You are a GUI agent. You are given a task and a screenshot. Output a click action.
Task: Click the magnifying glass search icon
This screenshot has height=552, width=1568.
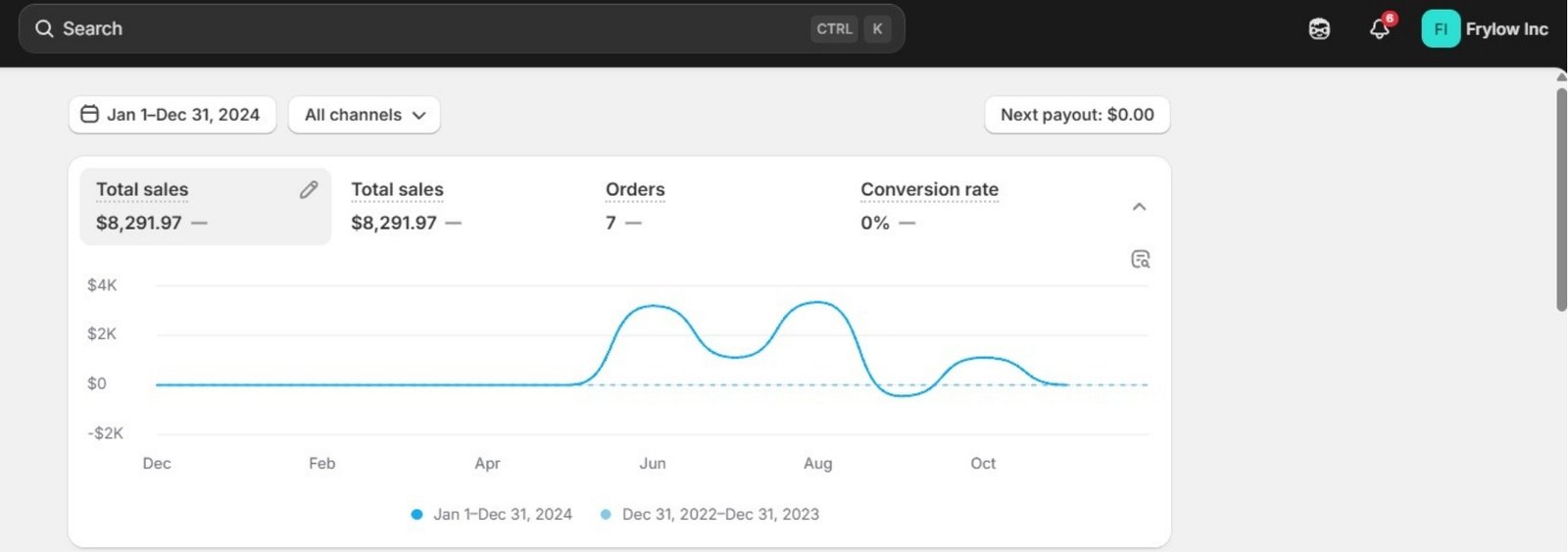(44, 28)
